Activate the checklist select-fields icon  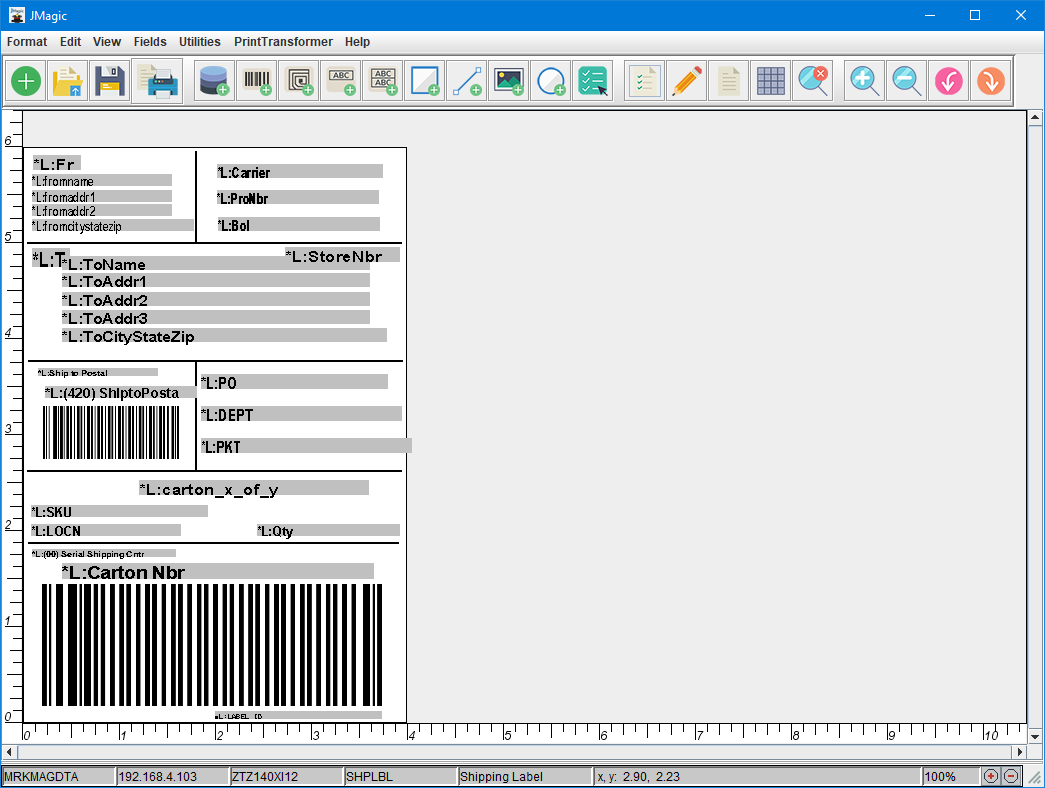pos(592,81)
